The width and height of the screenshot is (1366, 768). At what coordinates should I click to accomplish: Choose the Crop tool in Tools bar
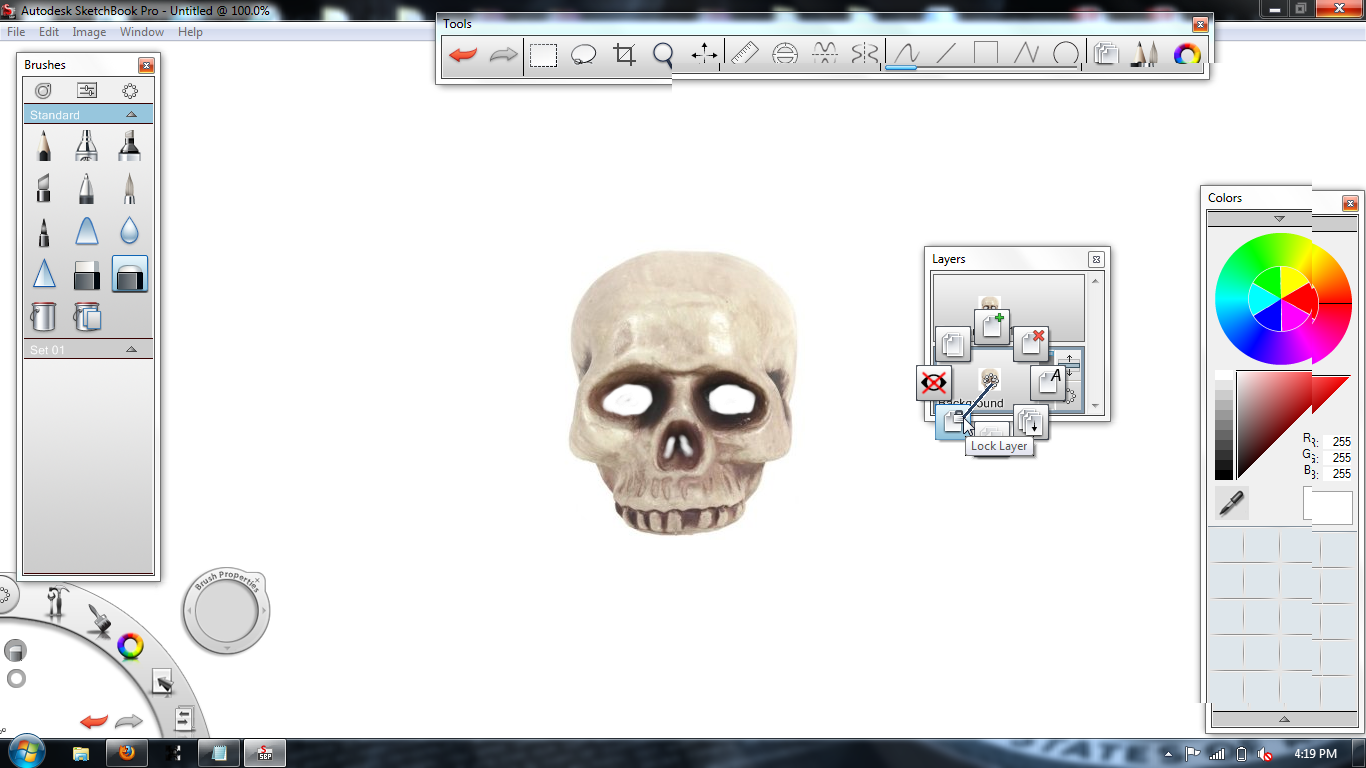[x=624, y=55]
